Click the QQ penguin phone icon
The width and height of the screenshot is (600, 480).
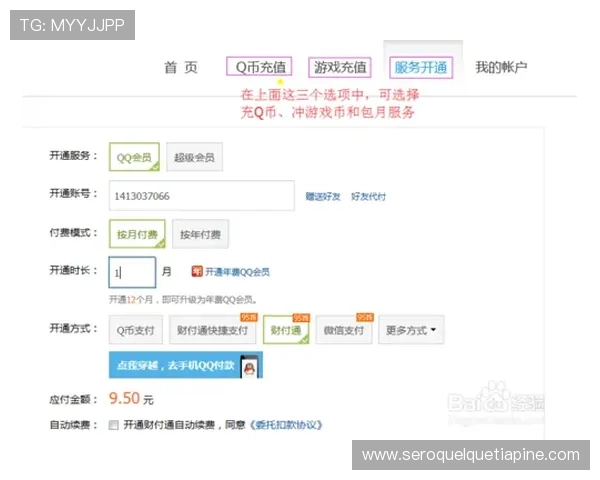point(249,367)
